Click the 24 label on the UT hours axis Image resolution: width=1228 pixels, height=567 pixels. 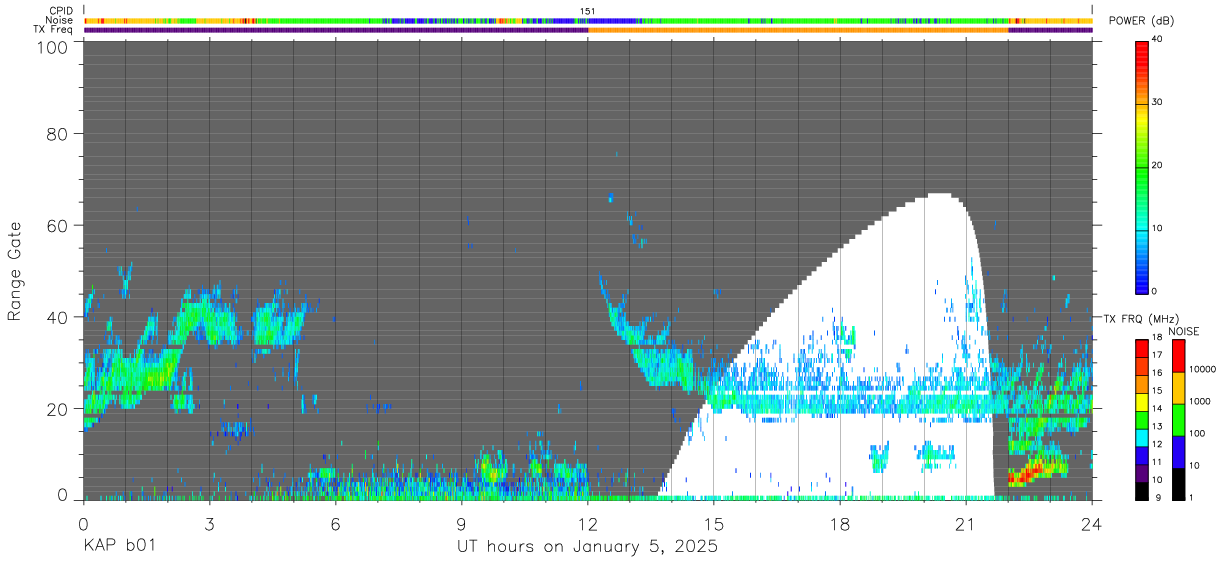(1092, 523)
